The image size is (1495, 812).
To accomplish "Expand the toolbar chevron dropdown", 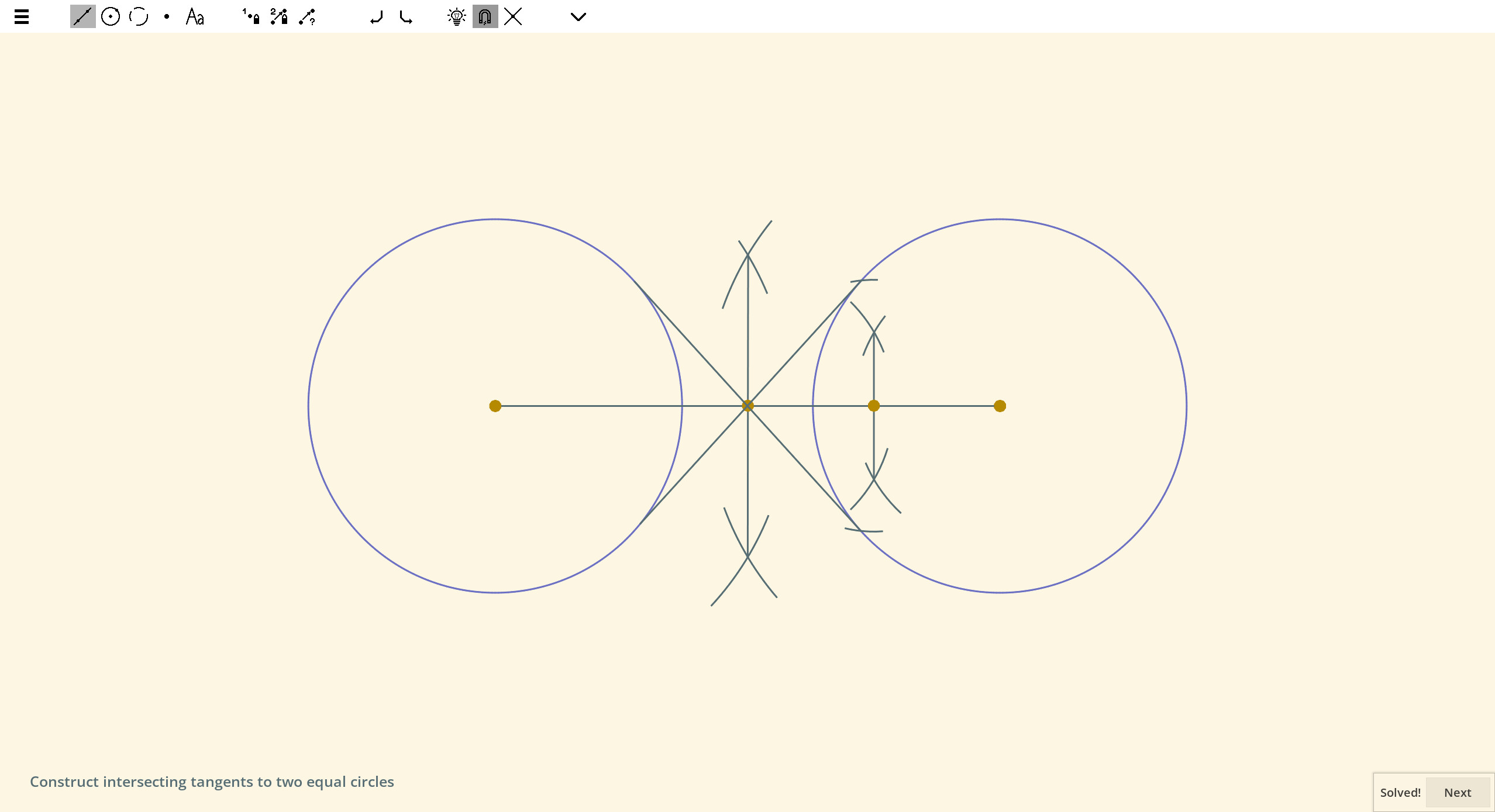I will tap(577, 16).
